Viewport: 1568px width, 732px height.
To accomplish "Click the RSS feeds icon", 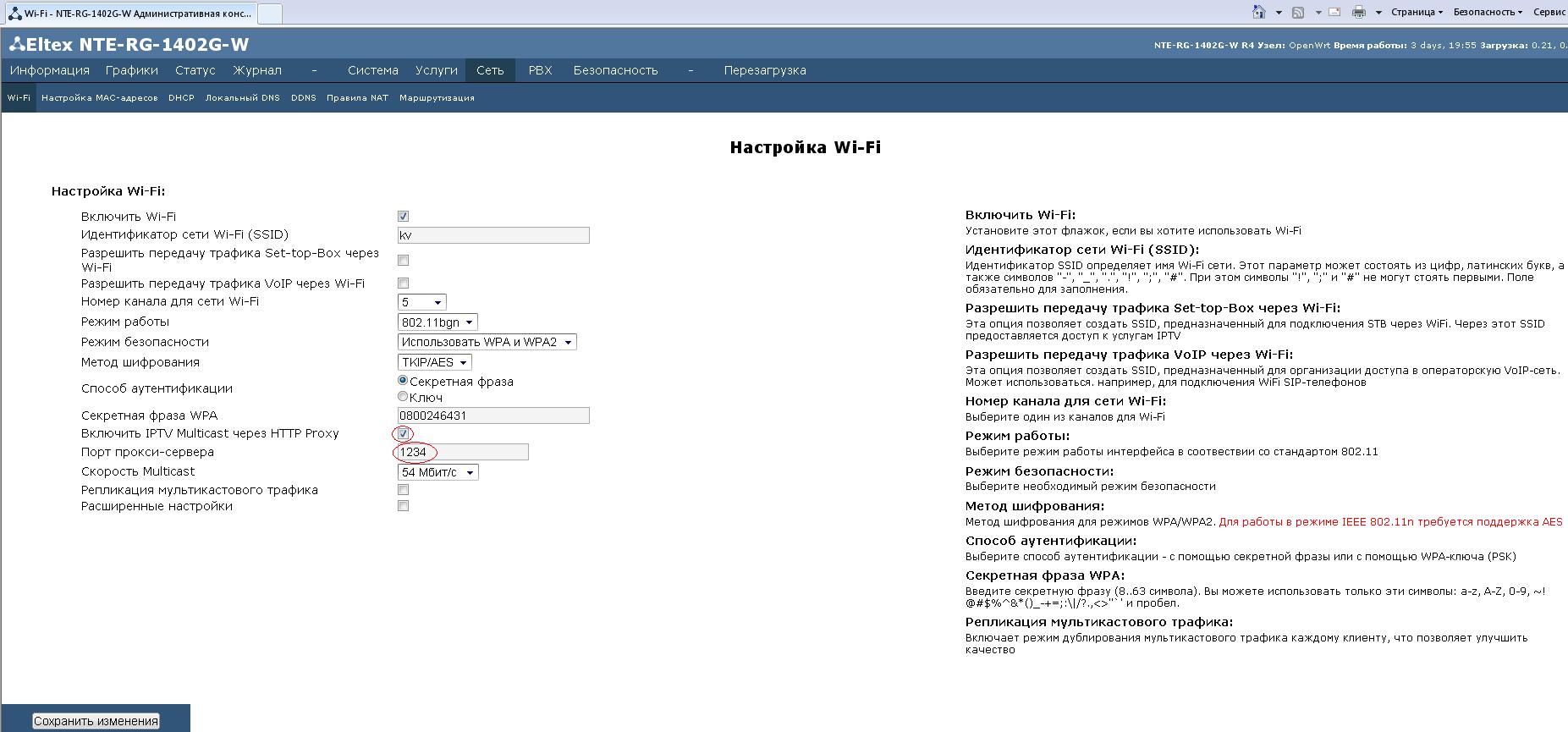I will click(1298, 12).
